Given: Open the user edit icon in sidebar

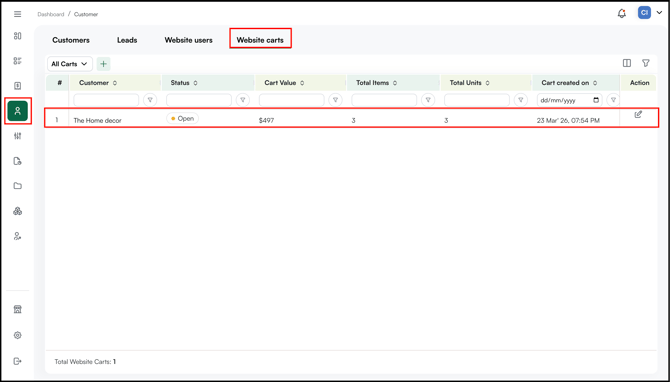Looking at the screenshot, I should tap(18, 236).
